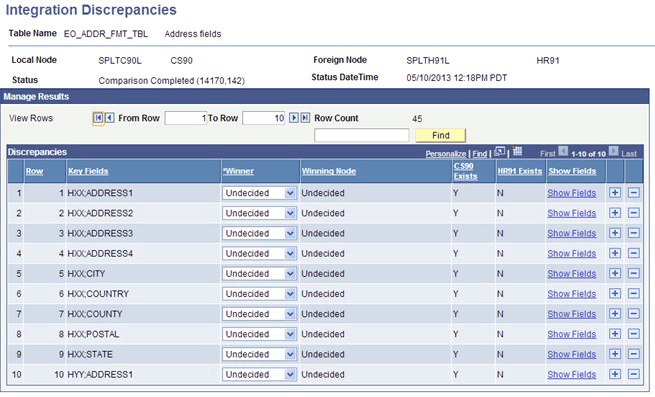
Task: Focus the To Row input field
Action: pos(264,118)
